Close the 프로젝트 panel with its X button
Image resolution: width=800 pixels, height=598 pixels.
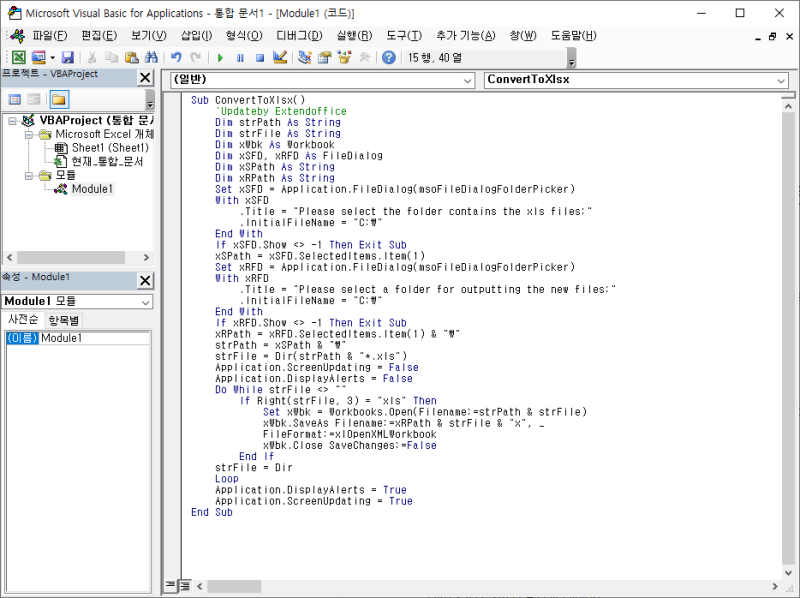(145, 78)
